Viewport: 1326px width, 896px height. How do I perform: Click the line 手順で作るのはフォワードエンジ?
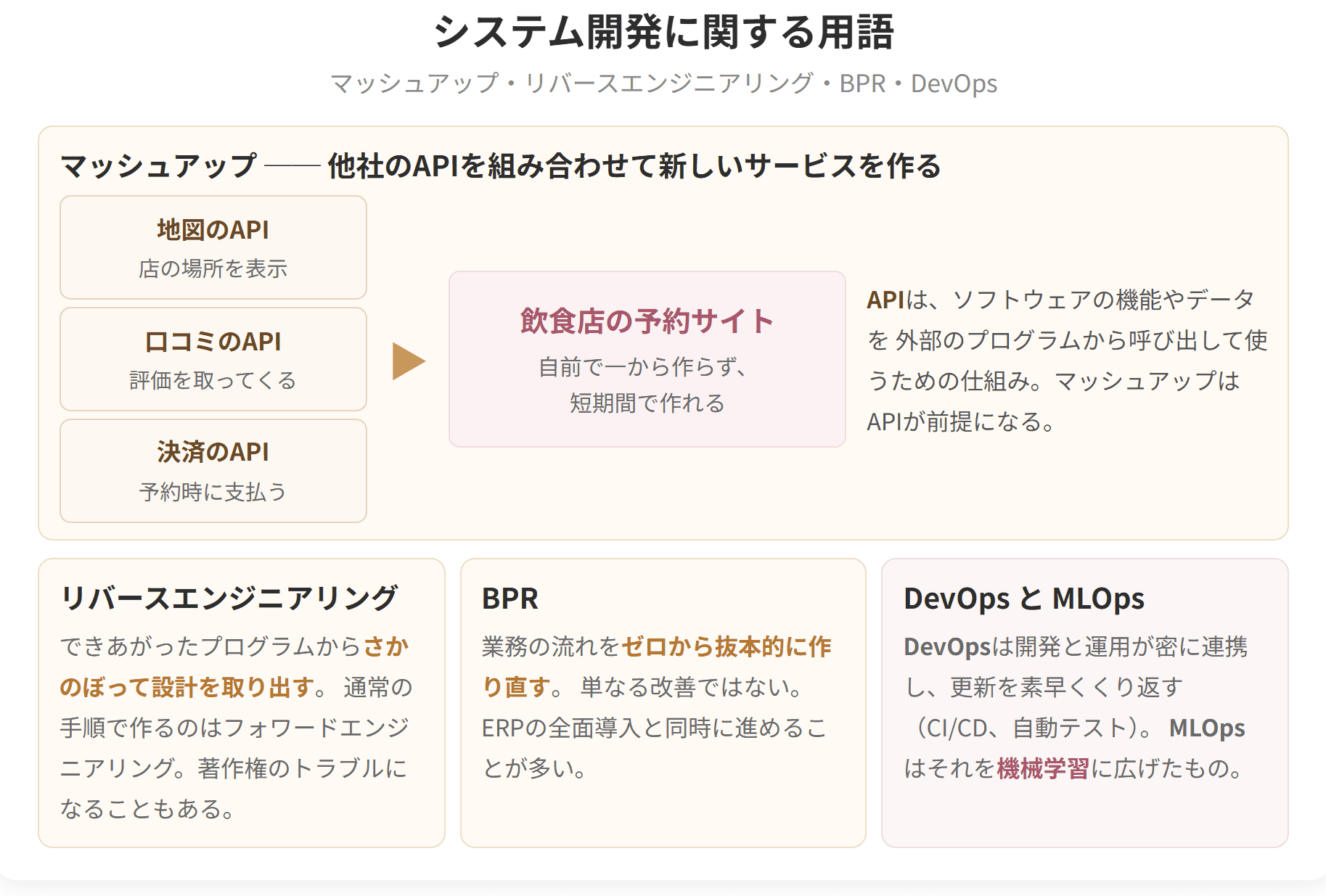pyautogui.click(x=235, y=727)
